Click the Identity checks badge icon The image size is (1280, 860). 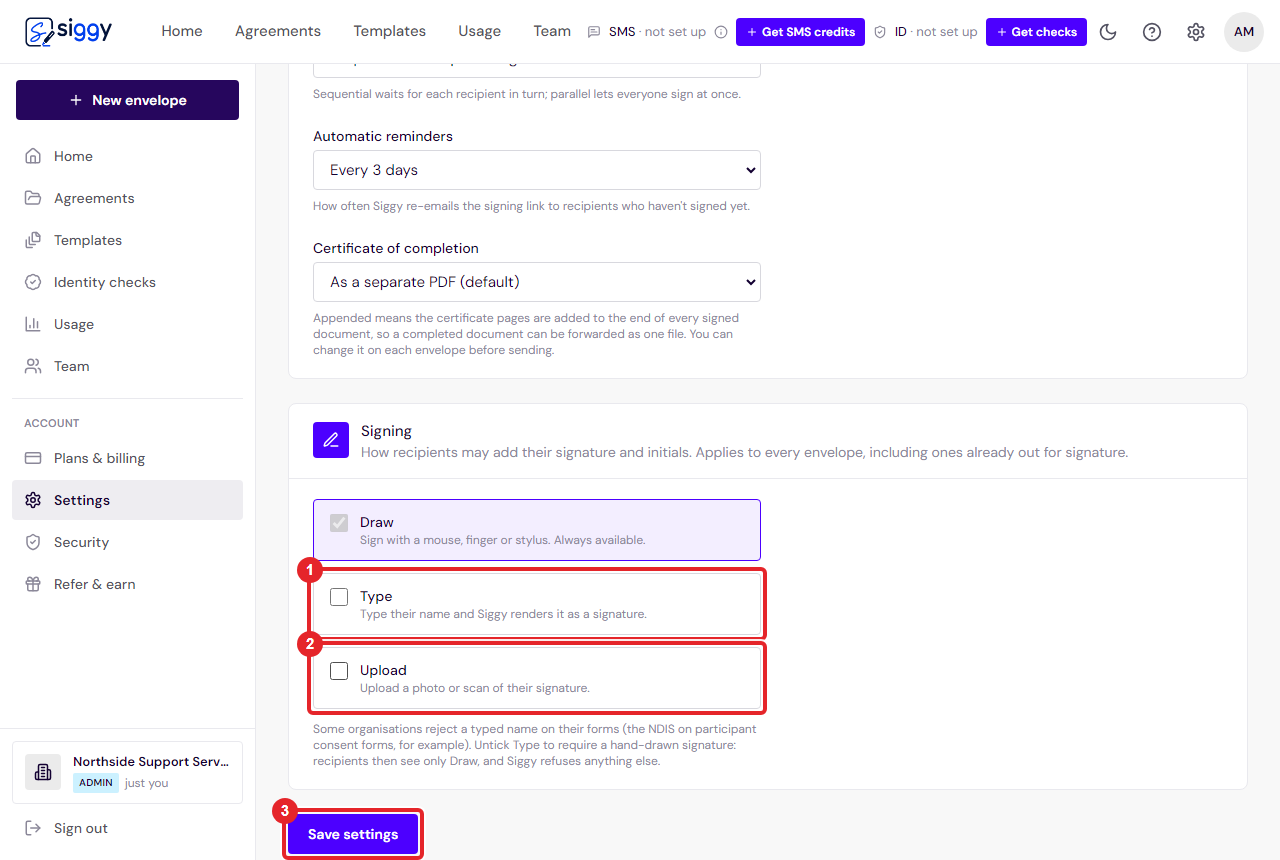pyautogui.click(x=33, y=282)
